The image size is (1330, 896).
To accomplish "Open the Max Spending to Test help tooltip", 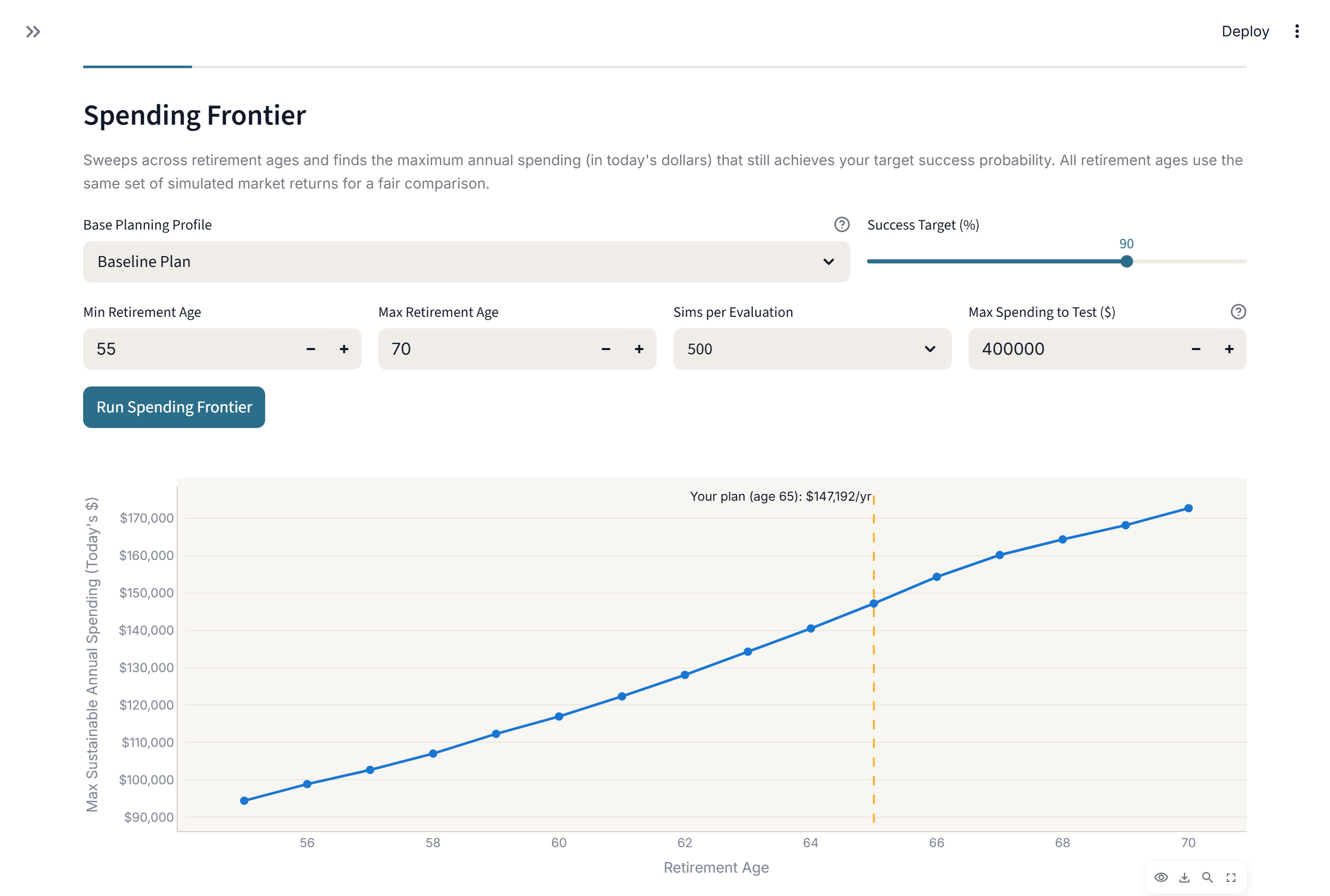I will (x=1239, y=312).
